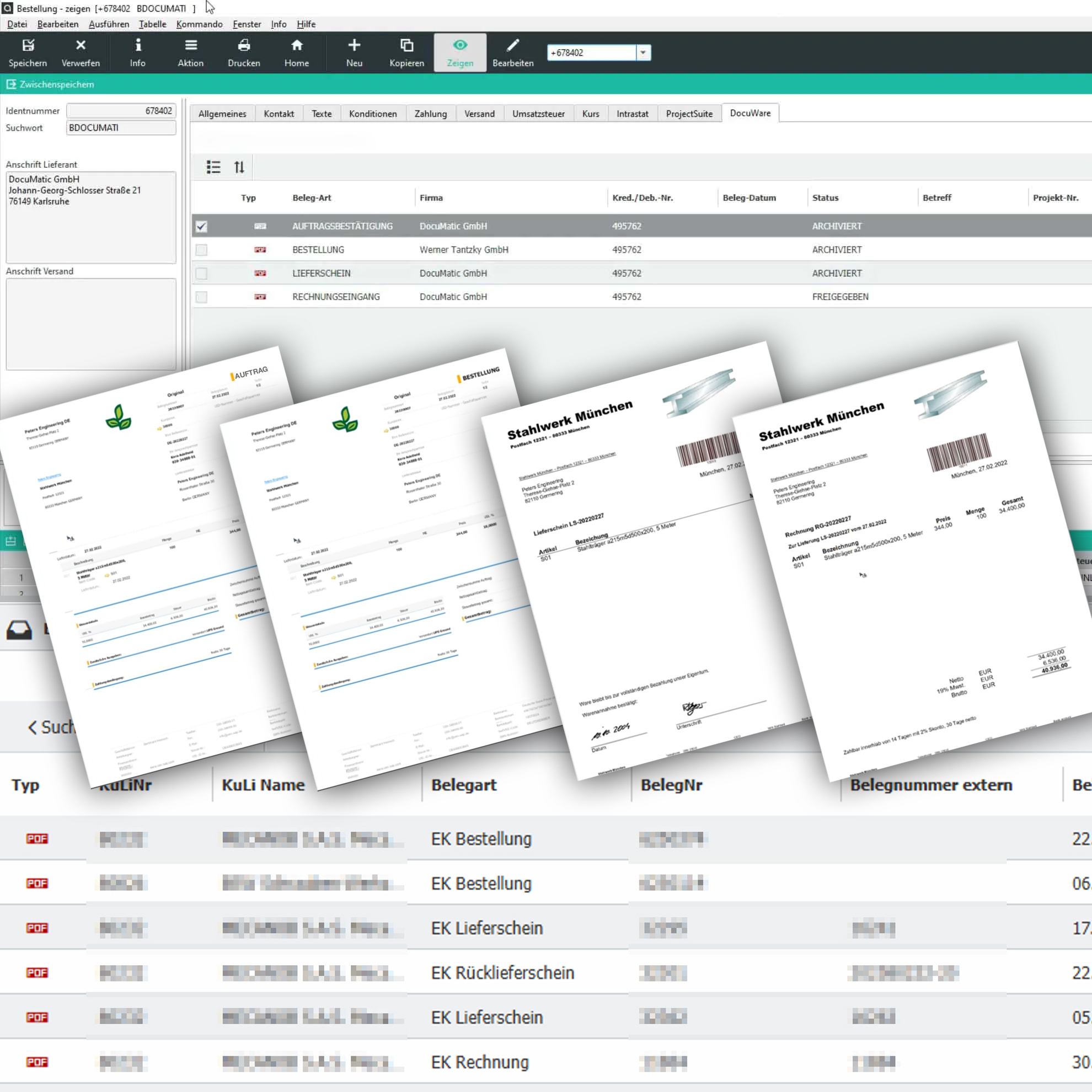Click the Speichern save icon
The width and height of the screenshot is (1092, 1092).
tap(28, 46)
